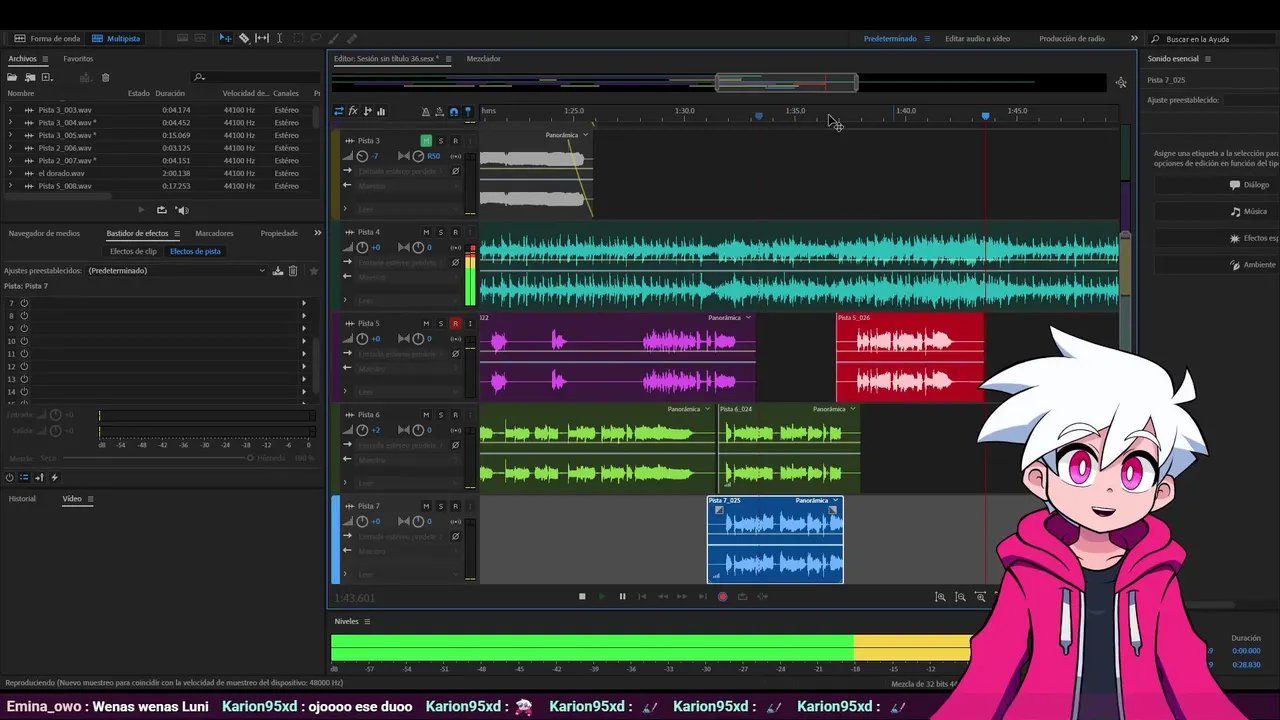Select the Razor cut tool
Viewport: 1280px width, 720px height.
tap(244, 38)
